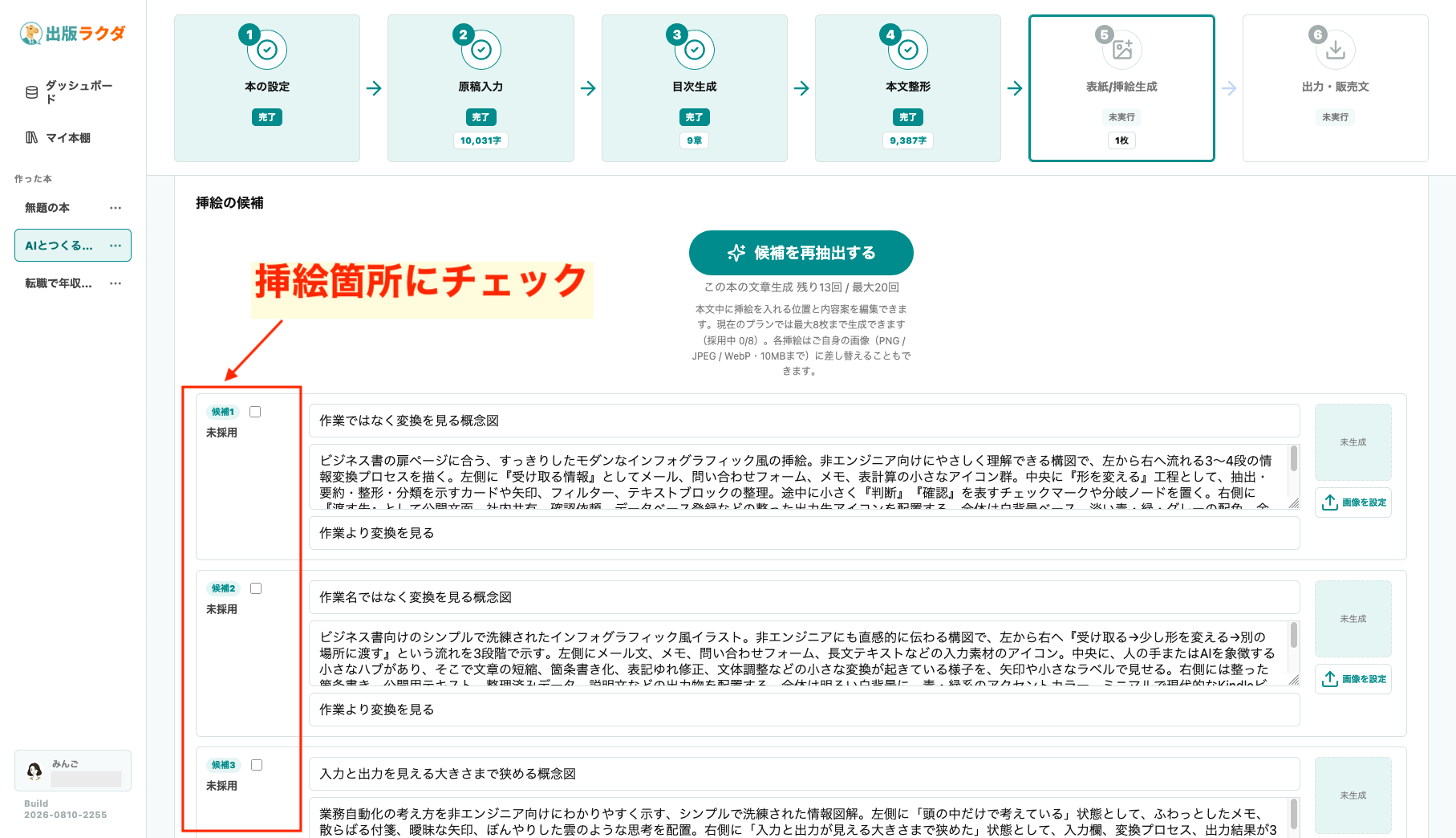Click the resize handle of 候補1 description textarea
Viewport: 1456px width, 838px height.
(x=1294, y=503)
